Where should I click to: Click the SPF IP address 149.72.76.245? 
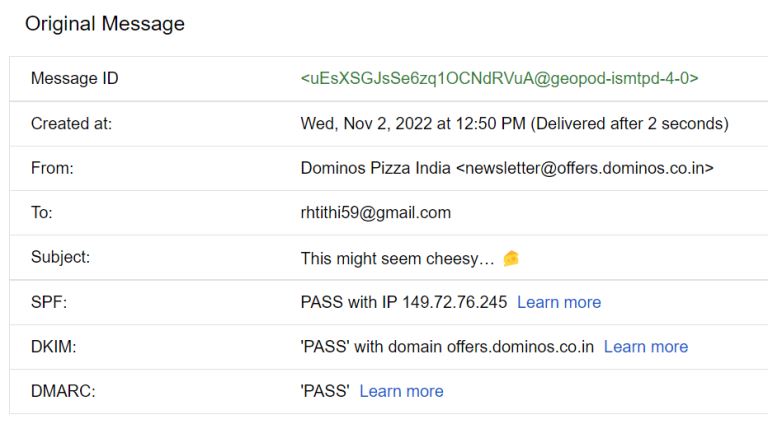455,302
